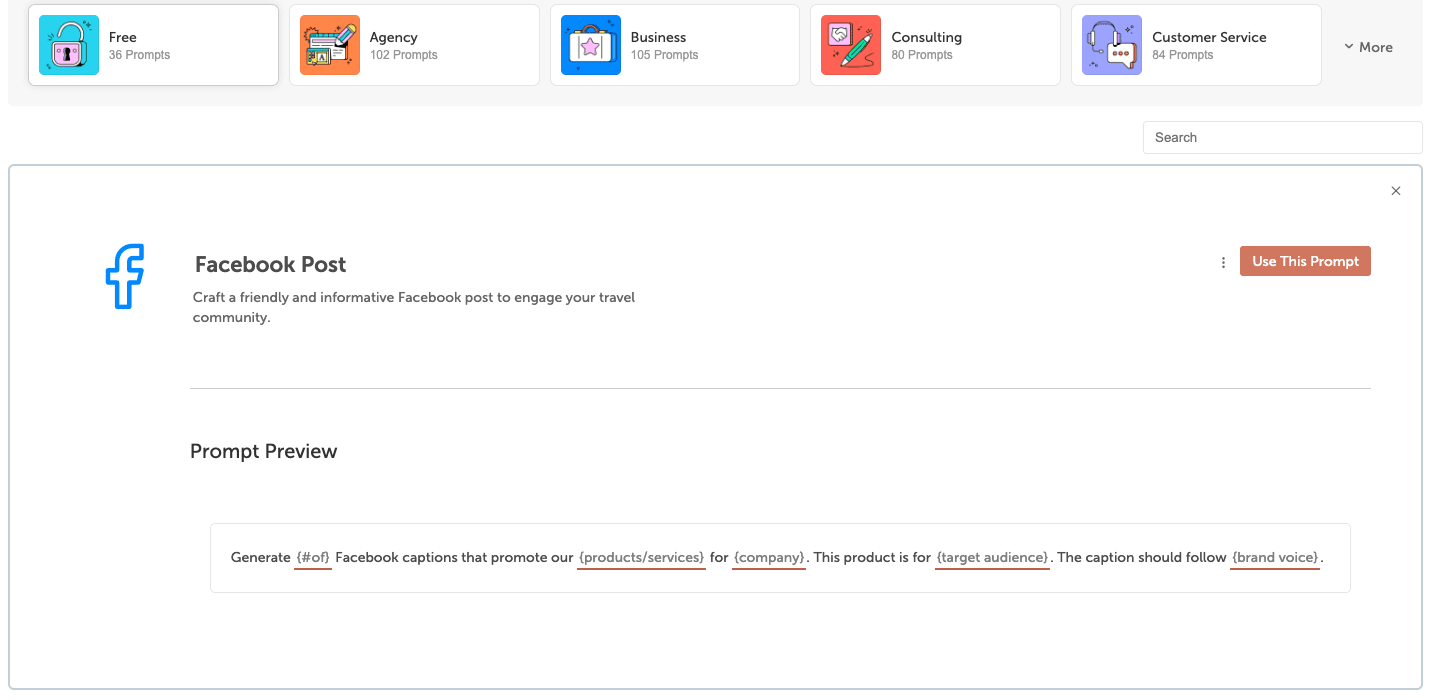Click the Customer Service headset icon

tap(1112, 45)
